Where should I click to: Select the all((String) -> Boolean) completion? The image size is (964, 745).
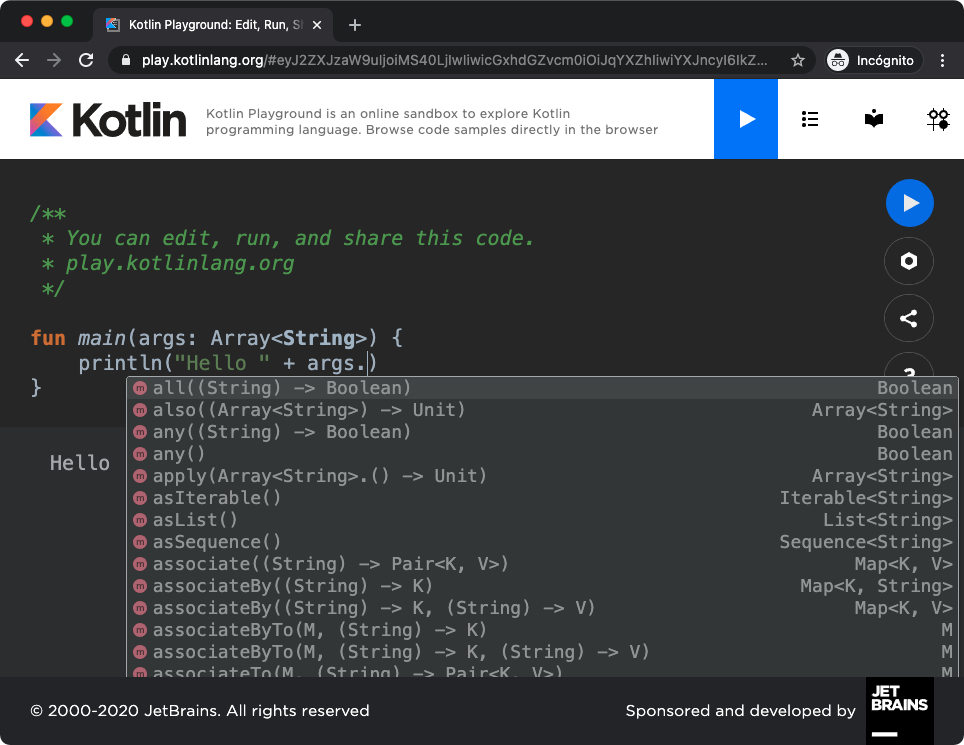[270, 388]
